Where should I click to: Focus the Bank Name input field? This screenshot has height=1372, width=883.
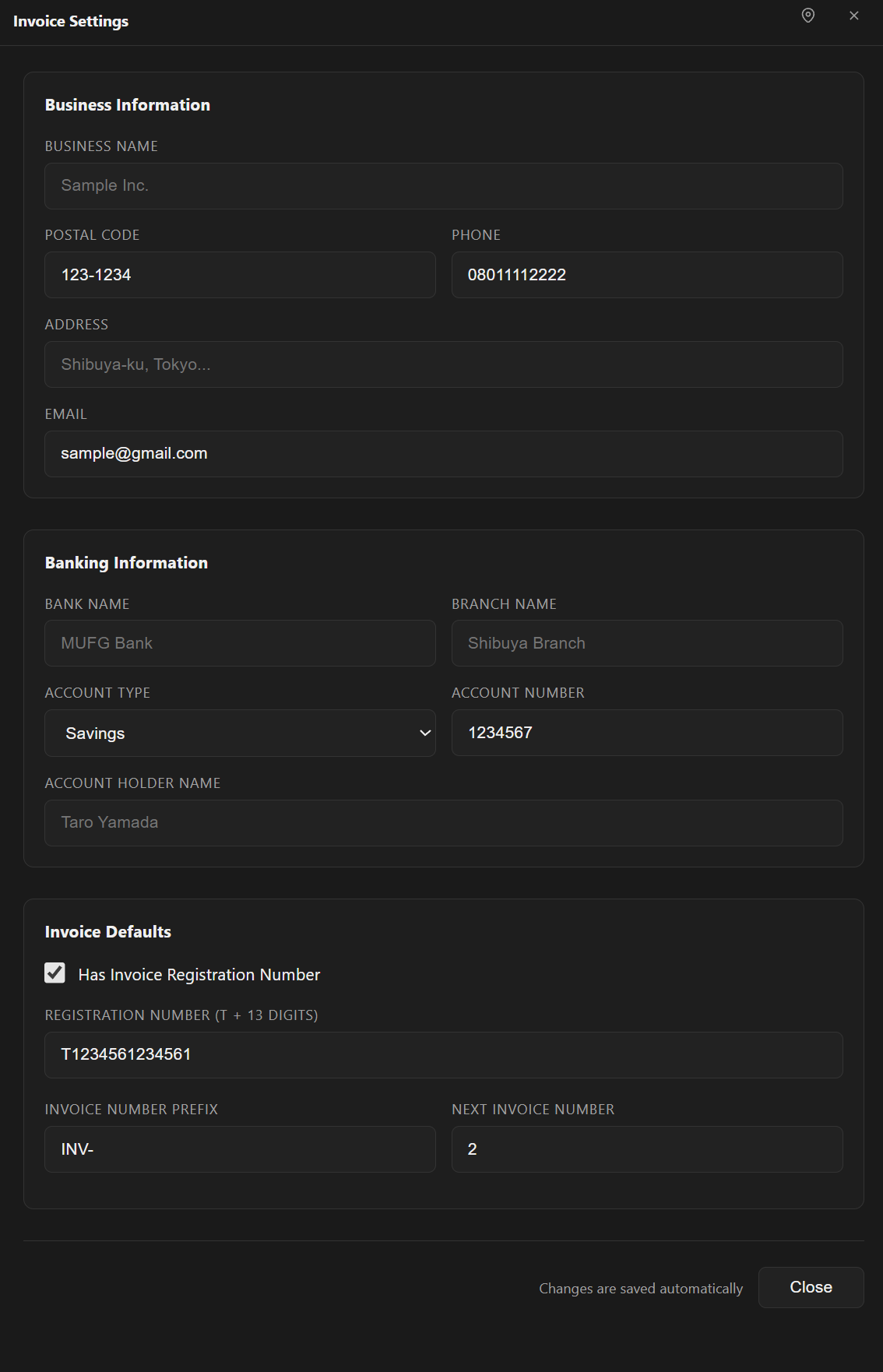(240, 643)
